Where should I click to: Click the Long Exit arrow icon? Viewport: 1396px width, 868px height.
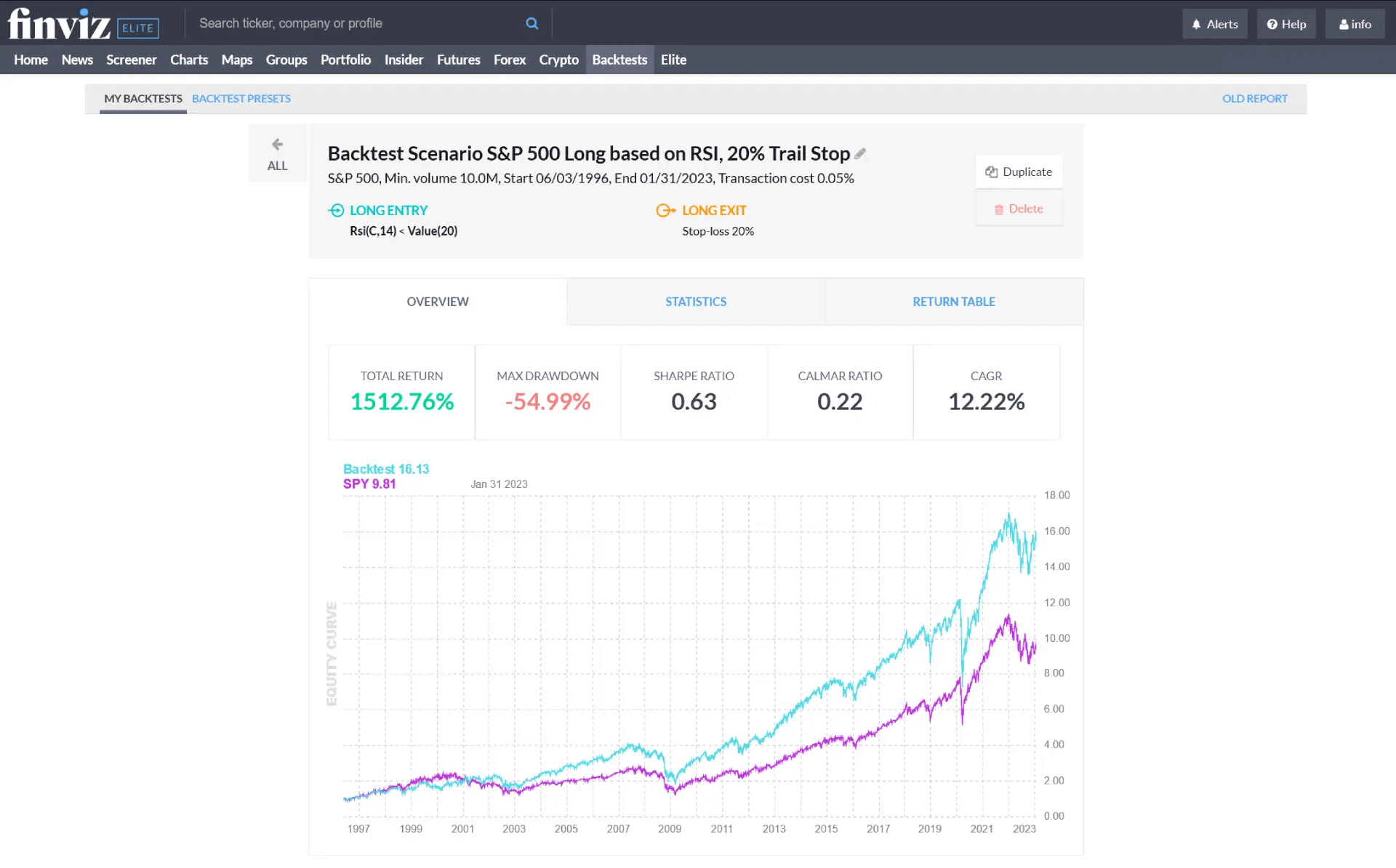666,210
